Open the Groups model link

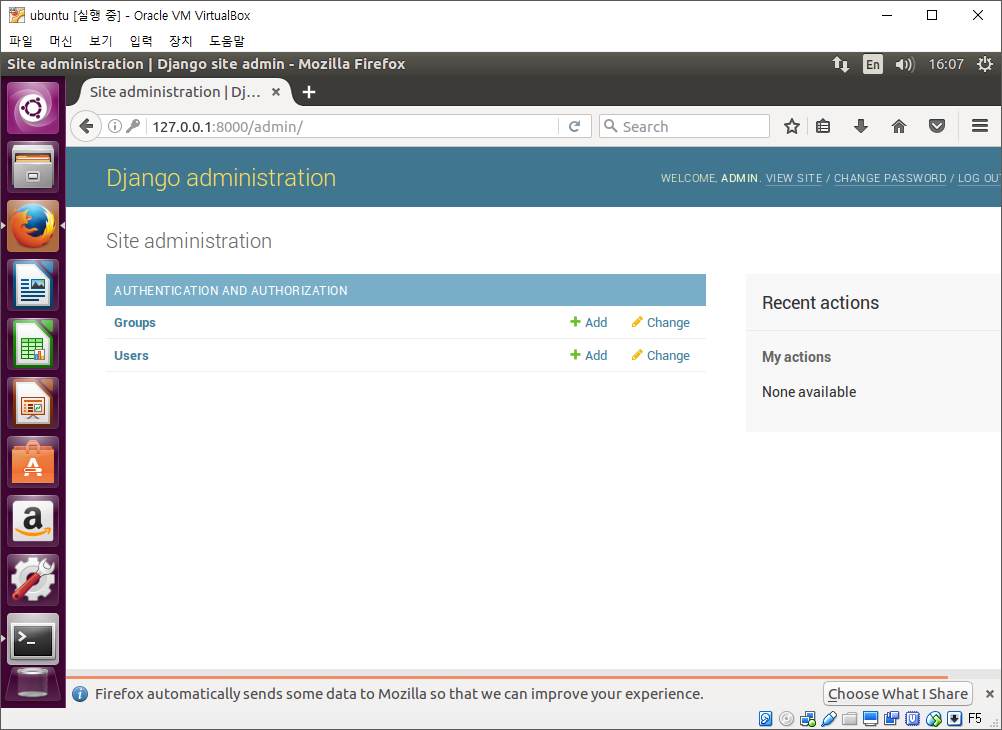135,322
